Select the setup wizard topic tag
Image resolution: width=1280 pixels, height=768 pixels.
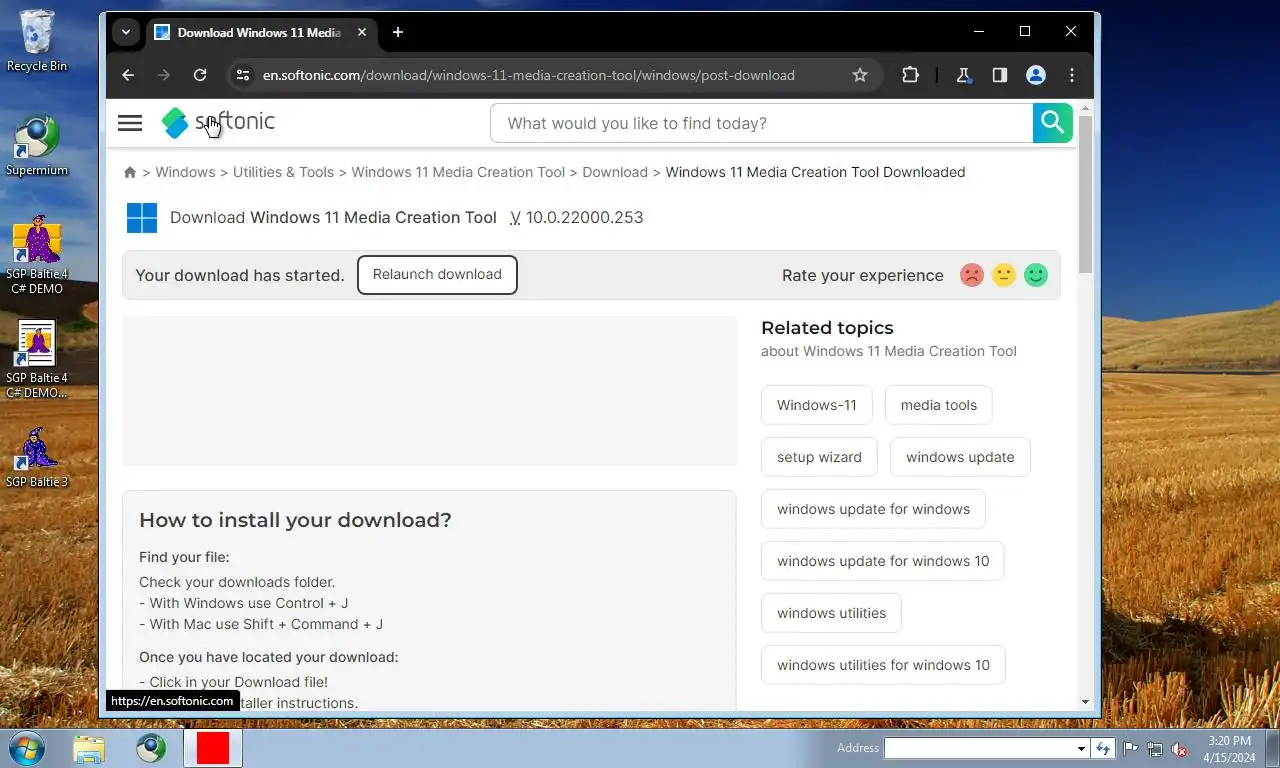[x=819, y=457]
